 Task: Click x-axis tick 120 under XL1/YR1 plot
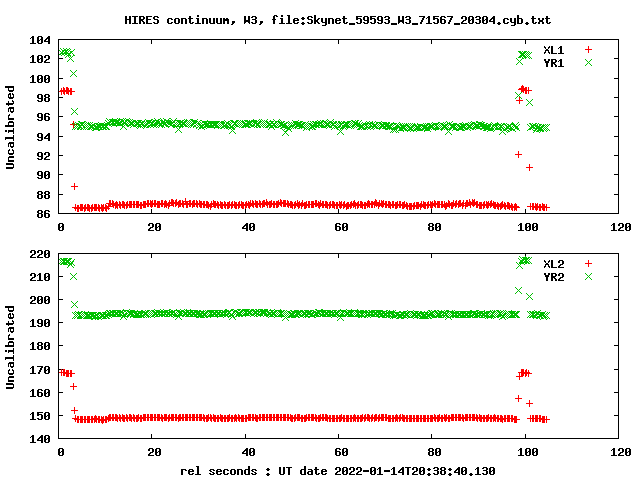[621, 227]
